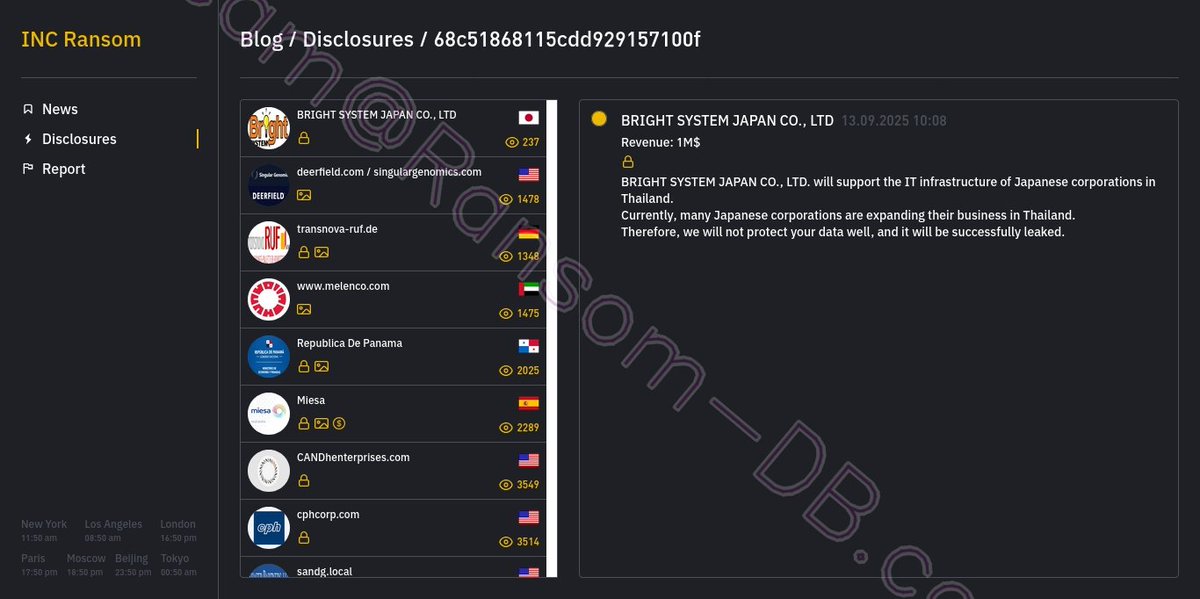
Task: Click eye views icon beside 2025
Action: pyautogui.click(x=506, y=370)
